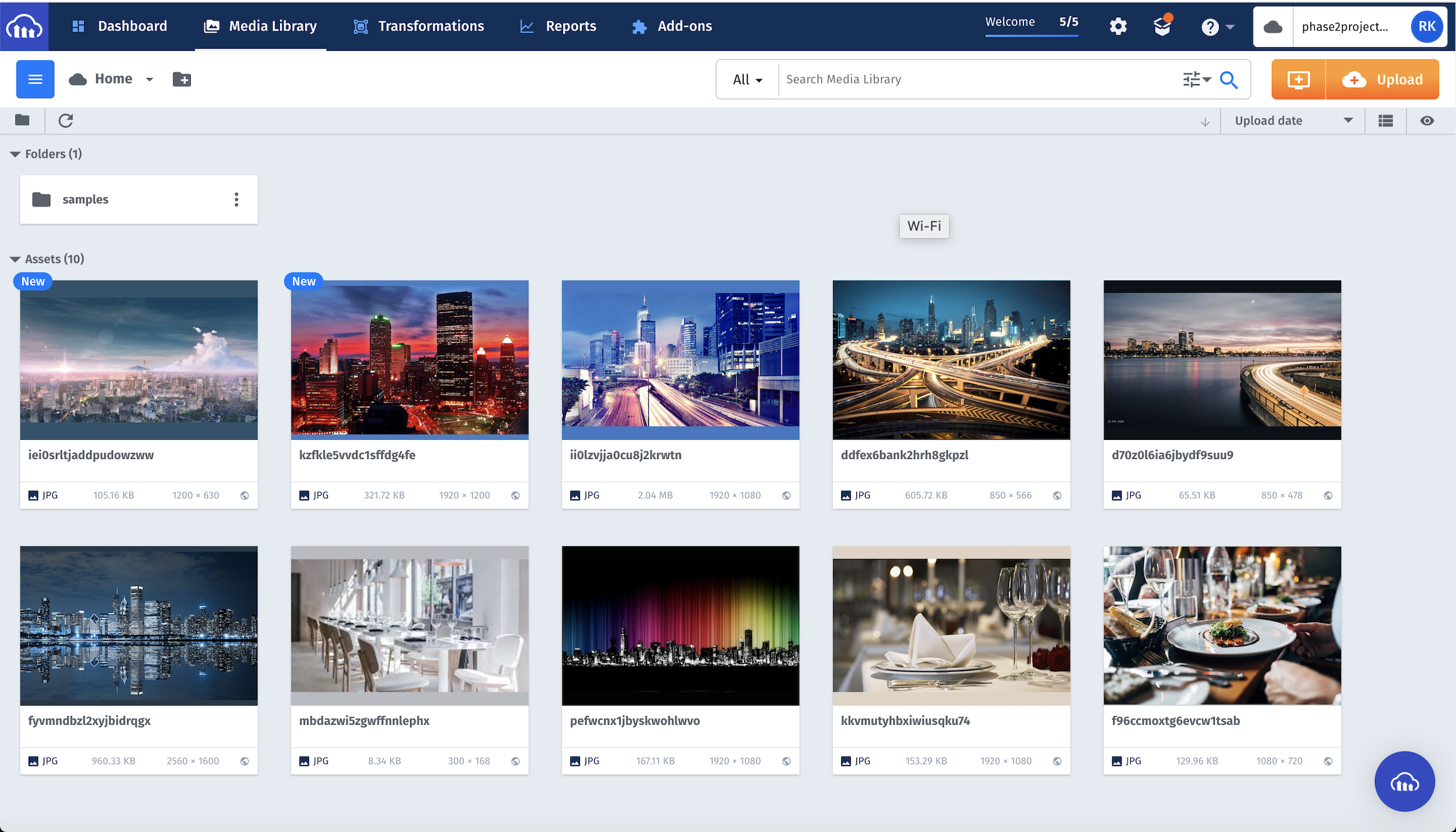Toggle the hamburger navigation panel
The image size is (1456, 832).
coord(35,79)
